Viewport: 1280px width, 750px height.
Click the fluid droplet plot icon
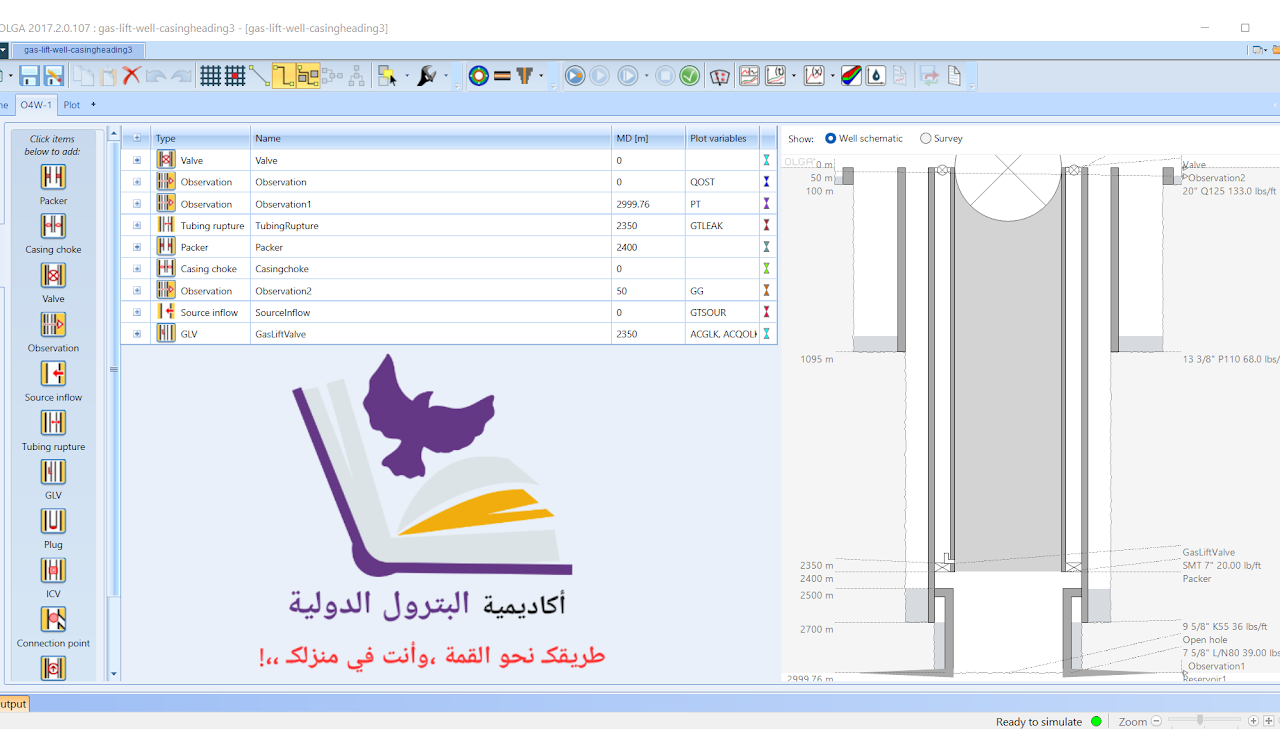click(x=876, y=76)
